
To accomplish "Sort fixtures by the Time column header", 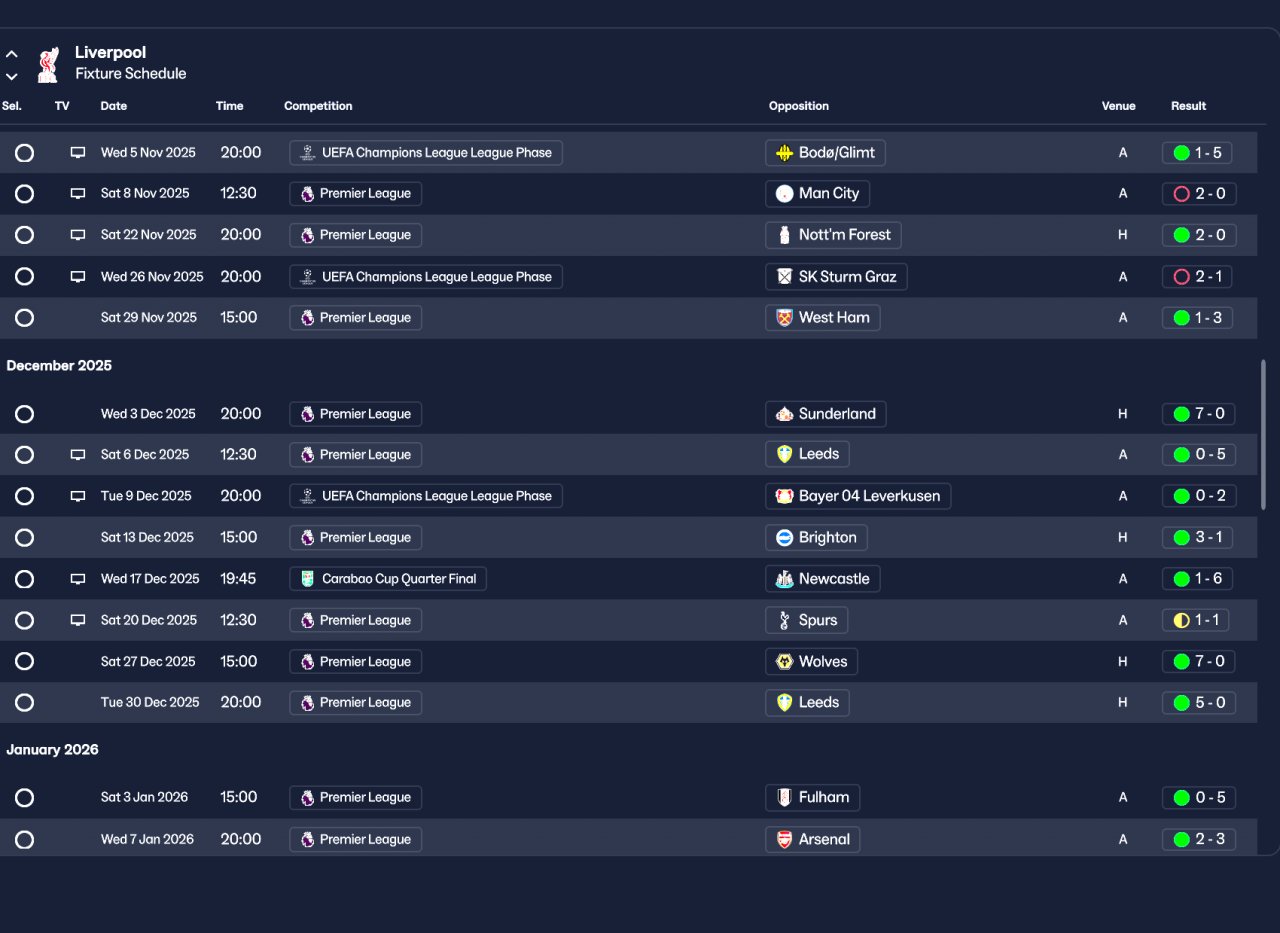I will [x=229, y=106].
